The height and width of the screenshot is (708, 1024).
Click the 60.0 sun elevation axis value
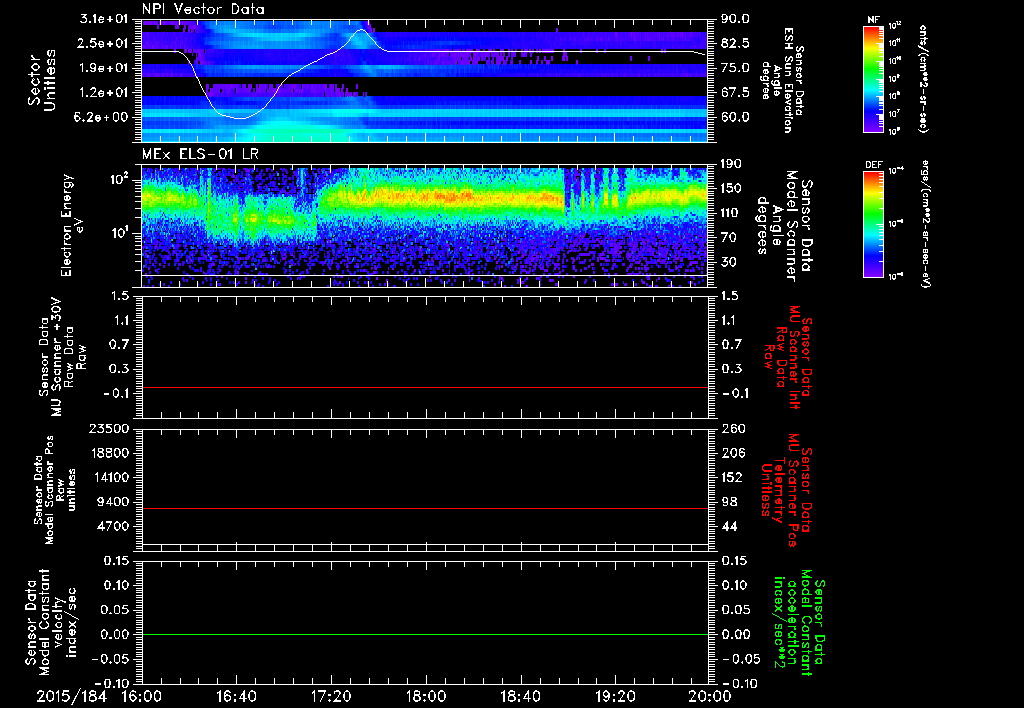735,117
